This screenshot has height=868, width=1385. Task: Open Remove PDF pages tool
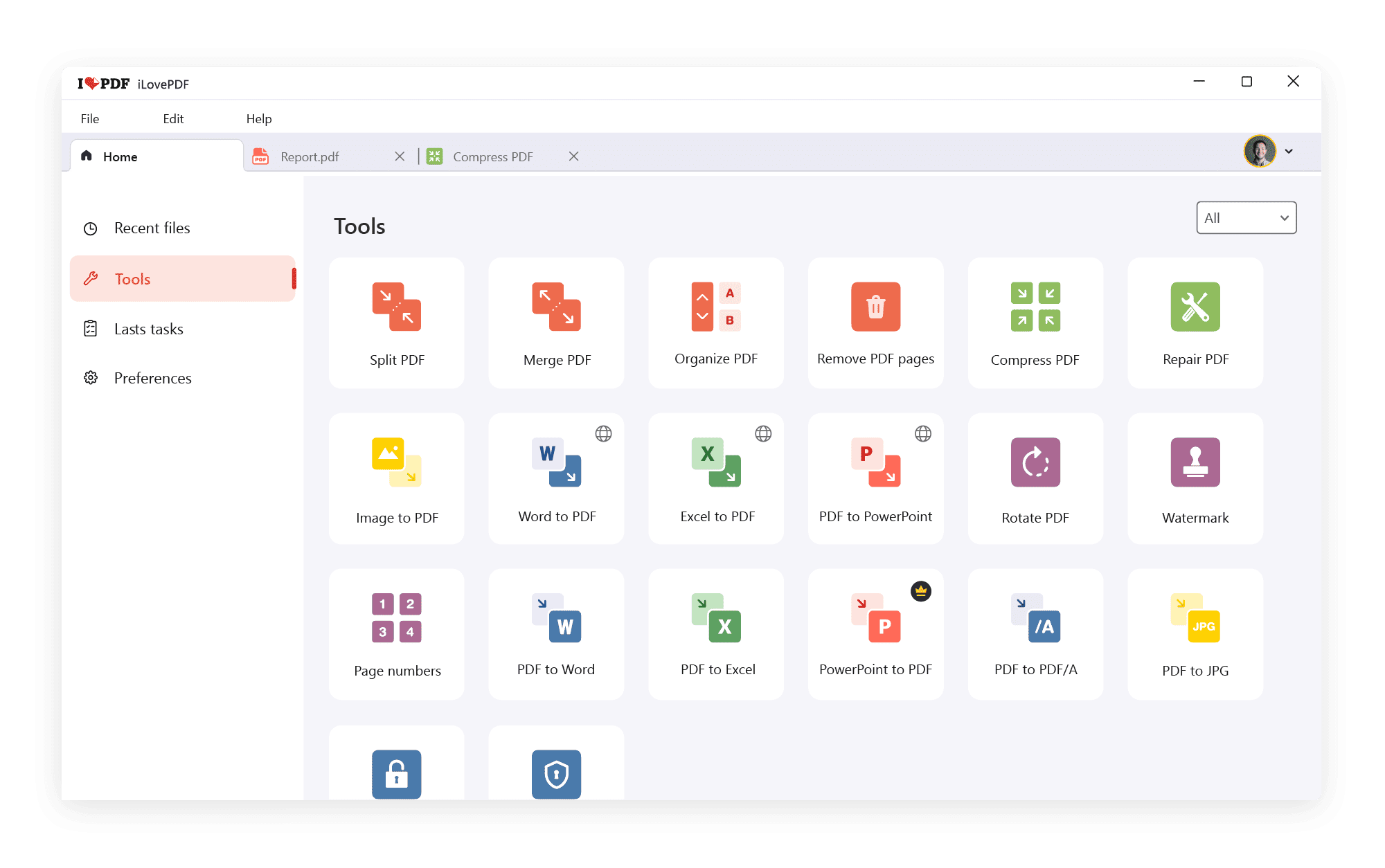[875, 323]
